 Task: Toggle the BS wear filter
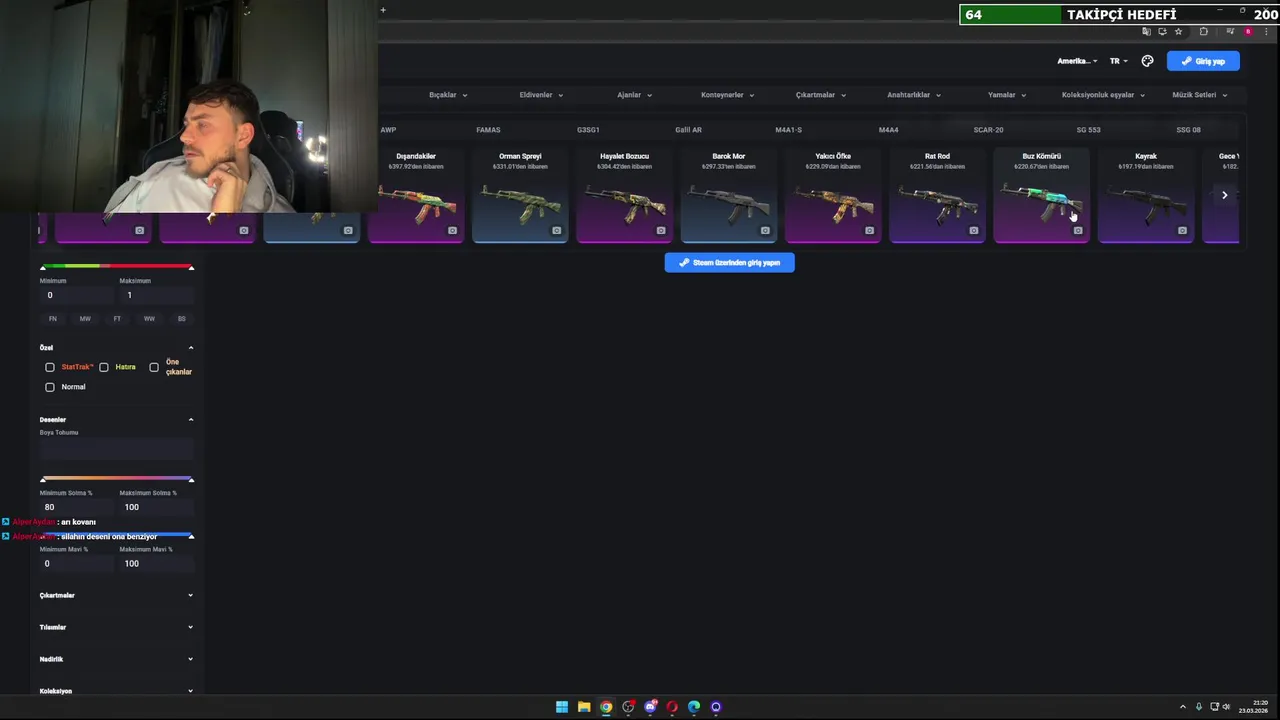(181, 319)
